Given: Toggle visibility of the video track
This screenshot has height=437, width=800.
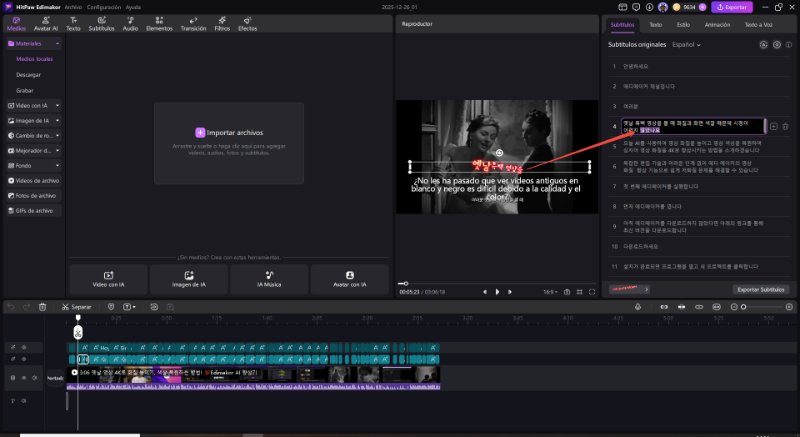Looking at the screenshot, I should point(23,378).
